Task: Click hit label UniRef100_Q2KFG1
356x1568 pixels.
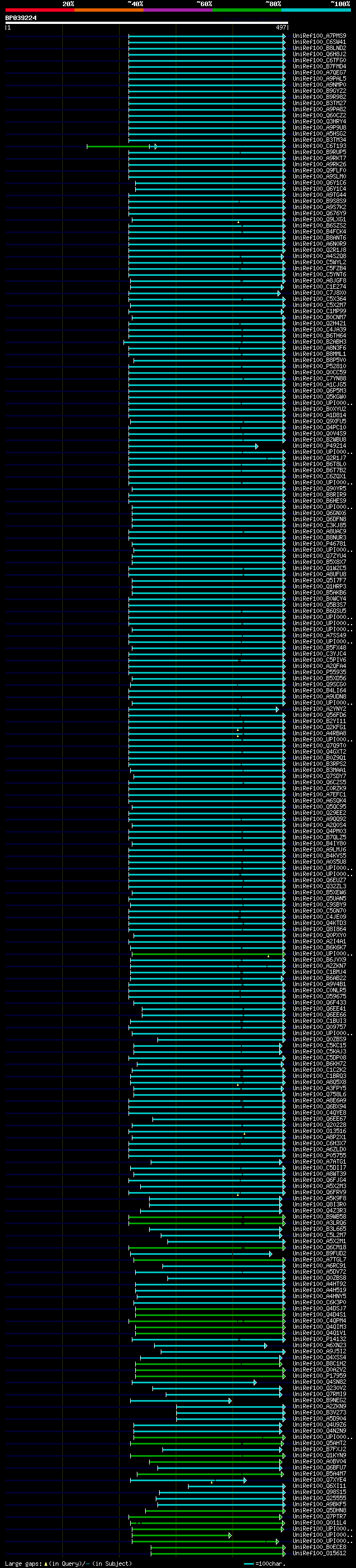Action: 319,728
